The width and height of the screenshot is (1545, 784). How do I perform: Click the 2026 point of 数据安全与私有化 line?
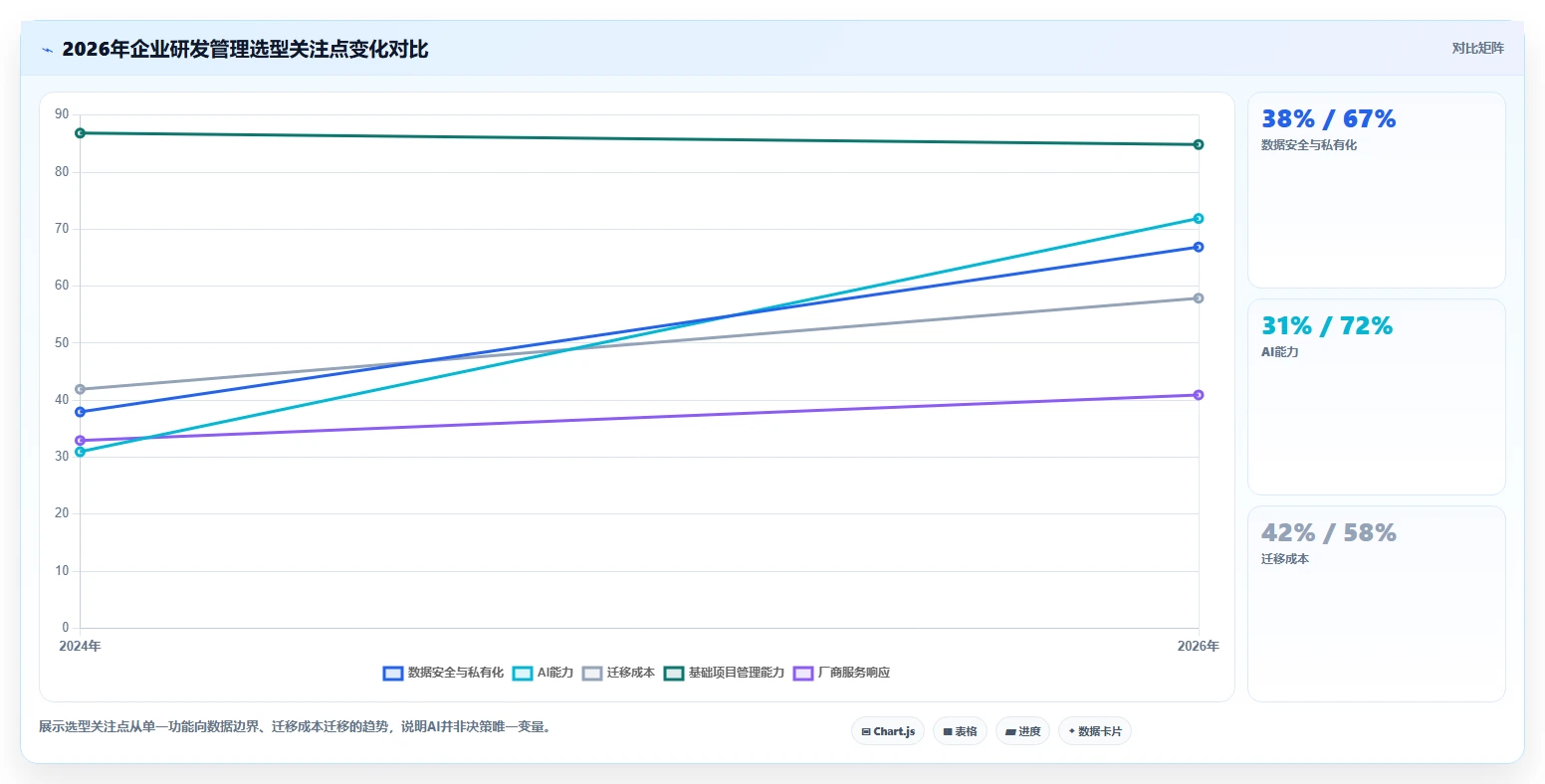1199,247
